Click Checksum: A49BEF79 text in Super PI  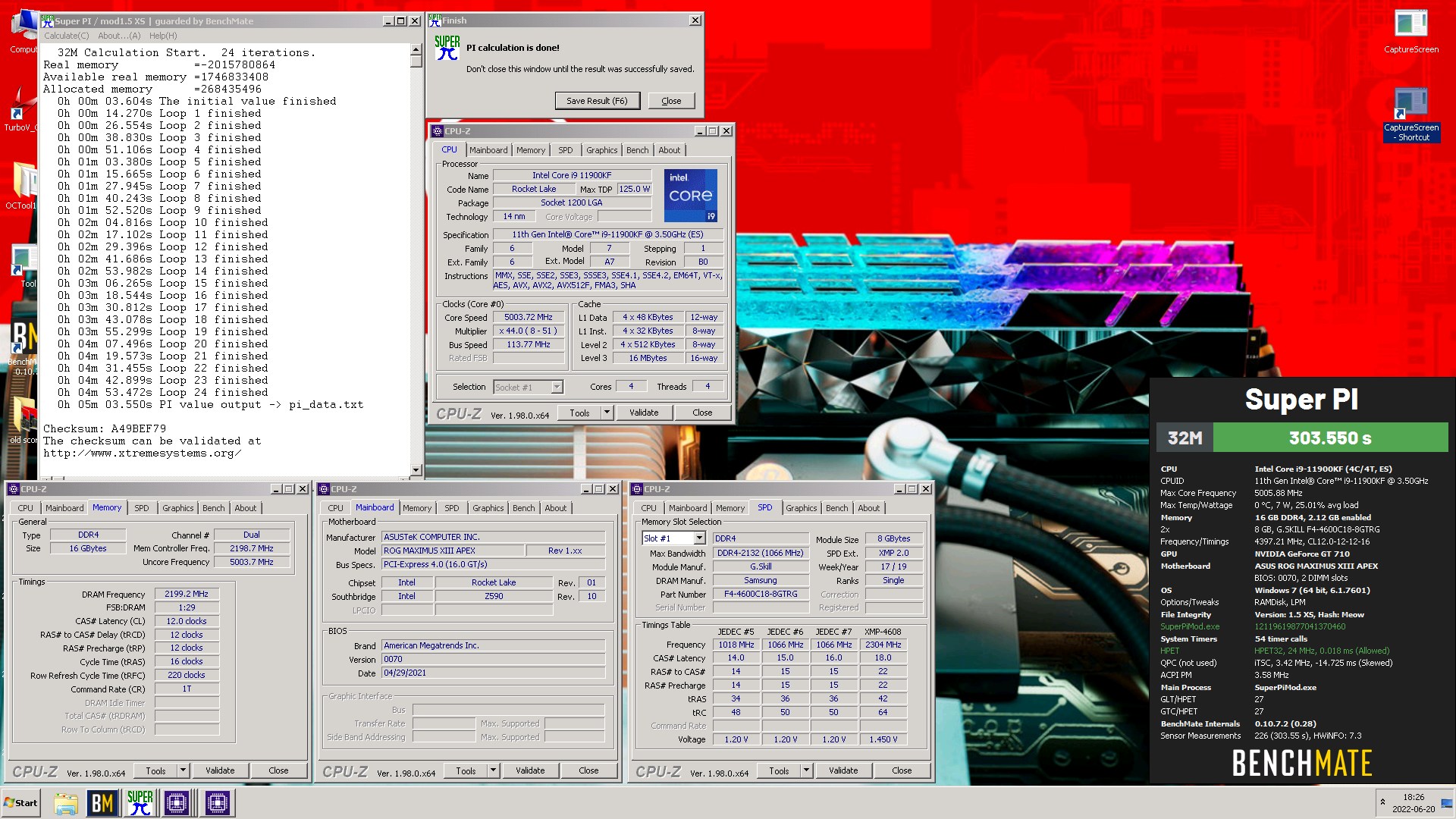coord(105,428)
